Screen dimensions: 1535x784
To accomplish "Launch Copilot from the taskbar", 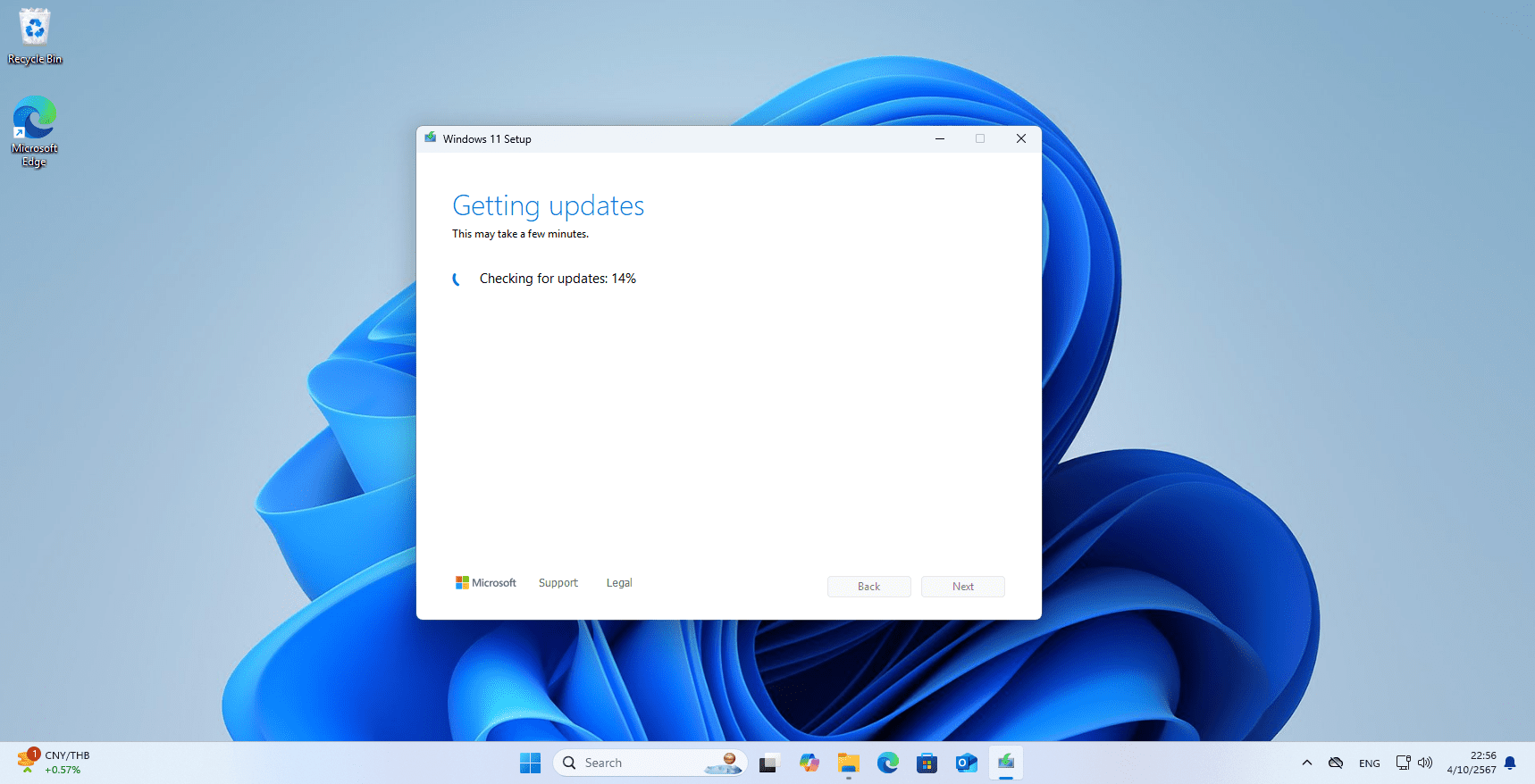I will pyautogui.click(x=809, y=763).
